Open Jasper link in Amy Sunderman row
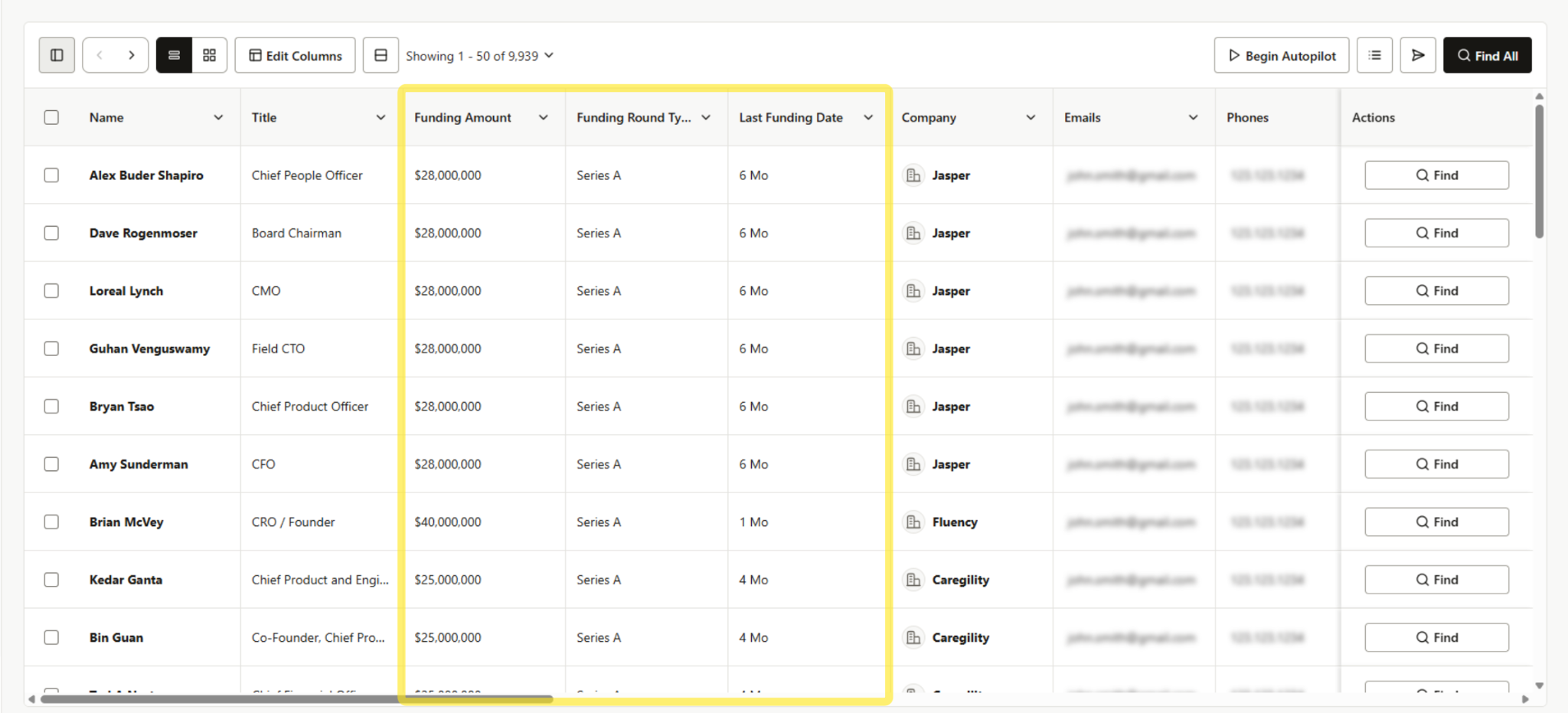The image size is (1568, 713). (951, 464)
